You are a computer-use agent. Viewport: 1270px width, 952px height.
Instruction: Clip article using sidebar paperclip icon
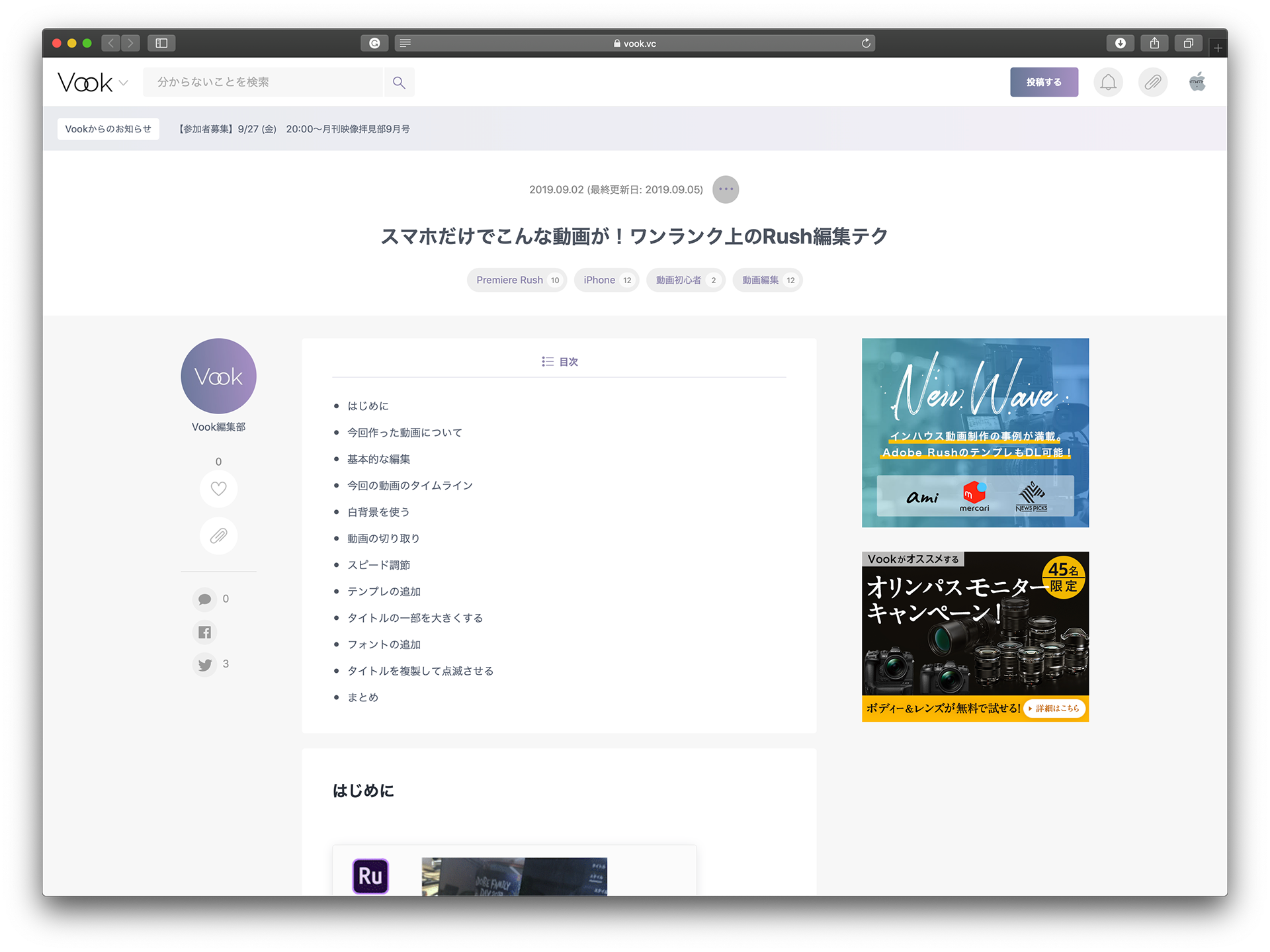tap(218, 535)
